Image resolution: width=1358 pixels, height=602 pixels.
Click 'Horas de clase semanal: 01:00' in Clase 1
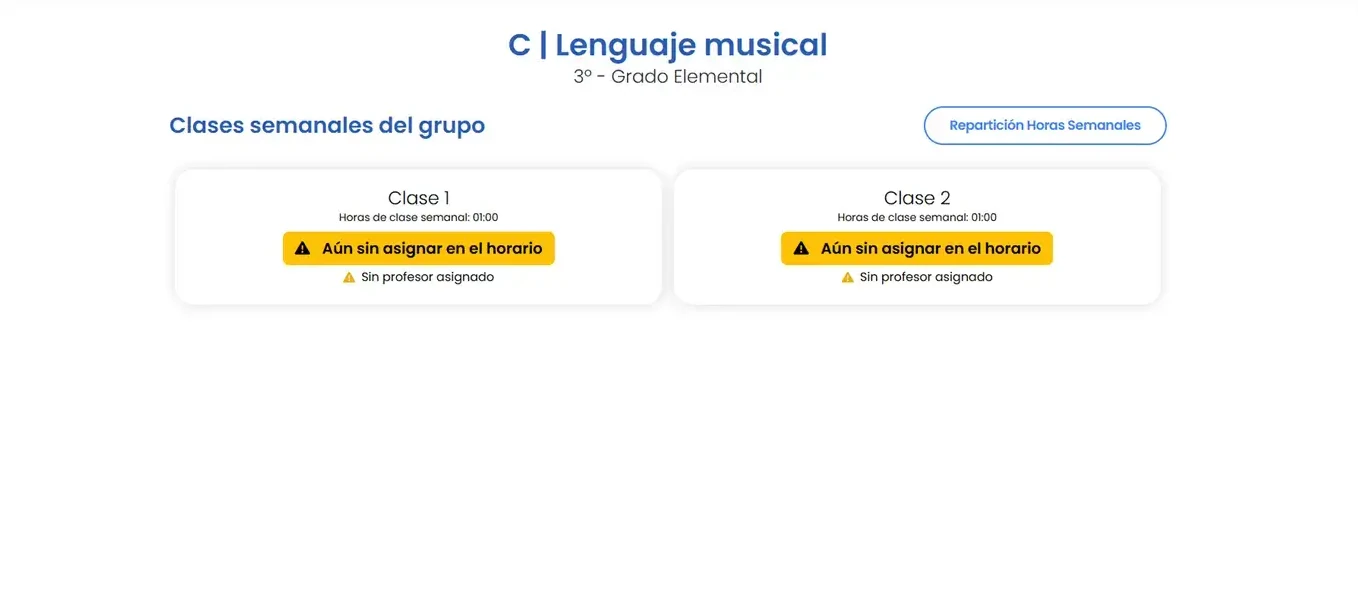[418, 216]
